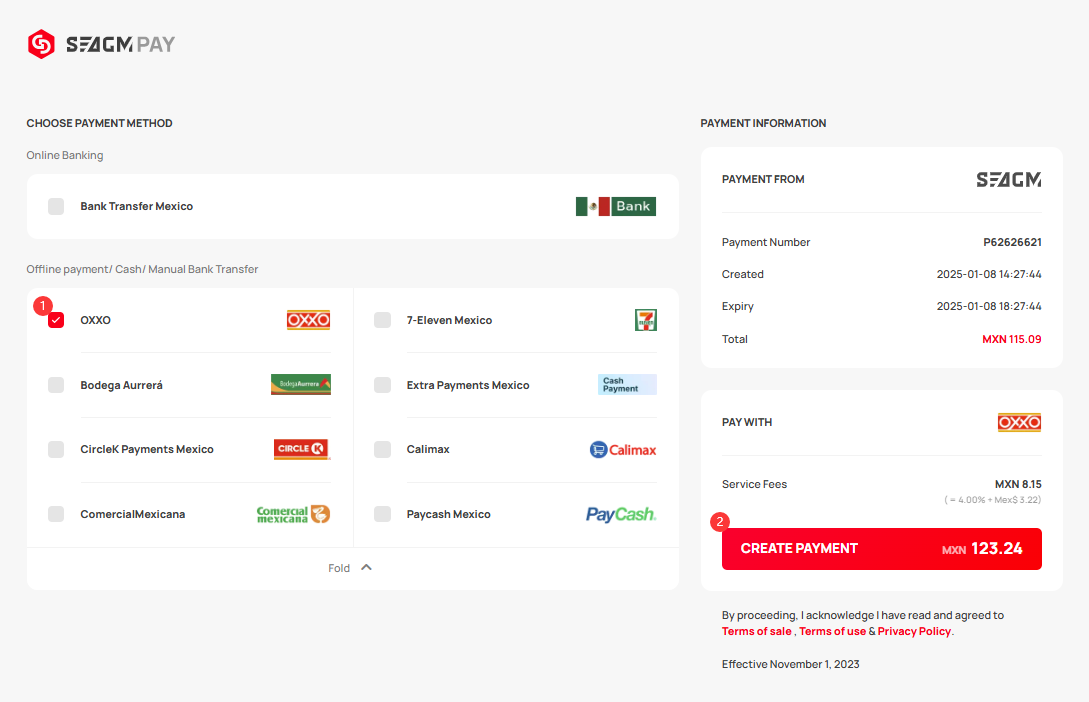The width and height of the screenshot is (1089, 702).
Task: Click the 7-Eleven Mexico label
Action: tap(449, 320)
